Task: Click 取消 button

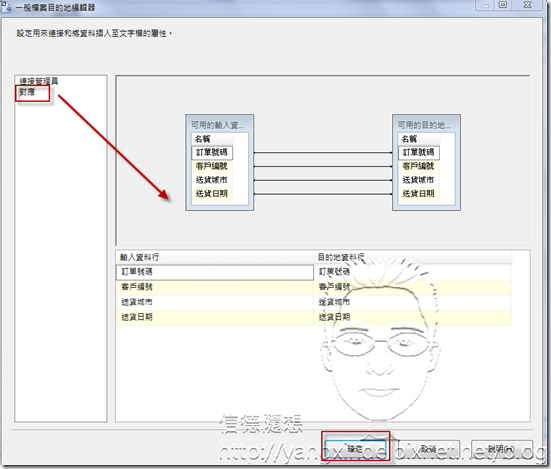Action: coord(429,449)
